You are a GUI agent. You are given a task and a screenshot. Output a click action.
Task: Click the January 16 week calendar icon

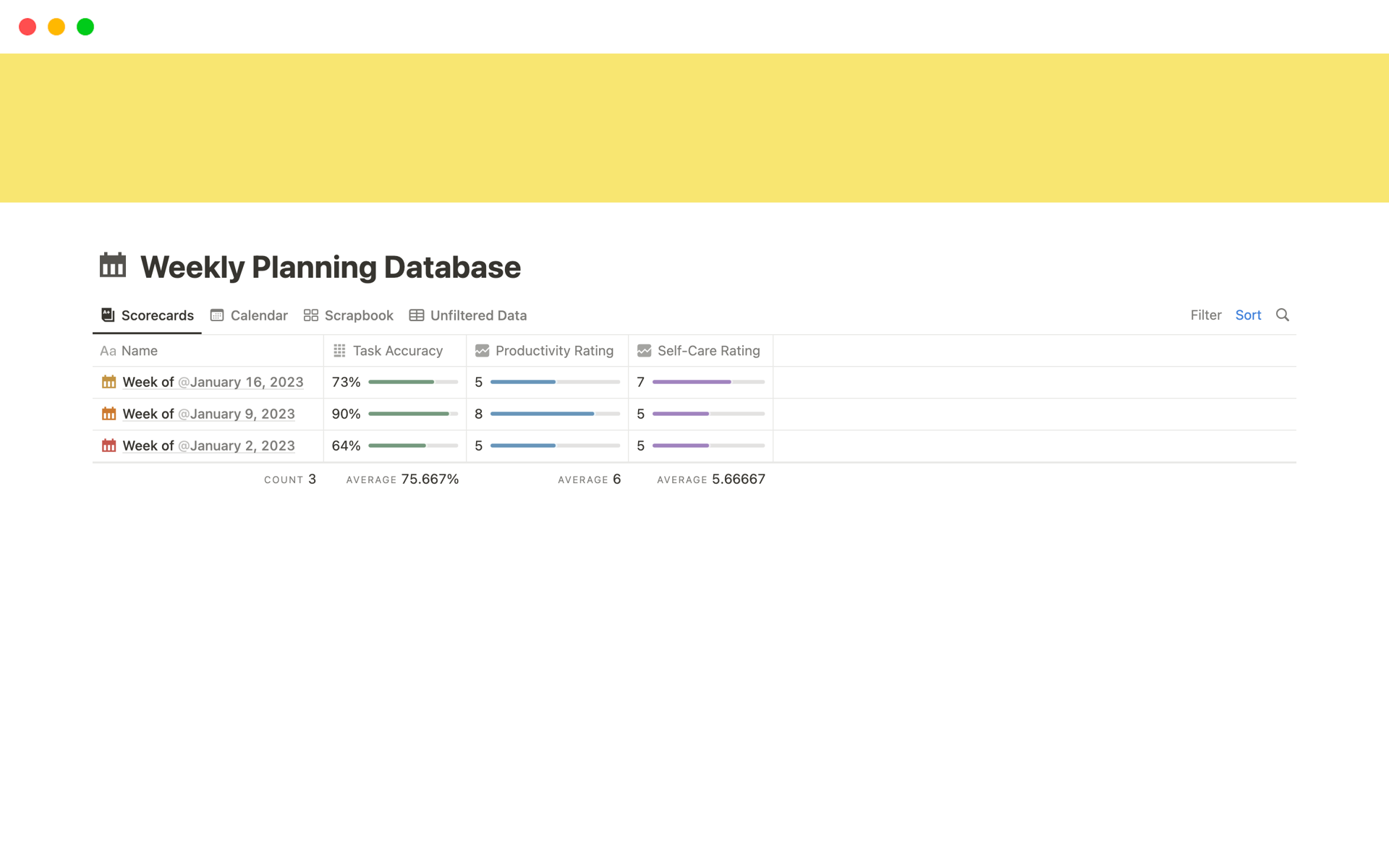coord(109,382)
